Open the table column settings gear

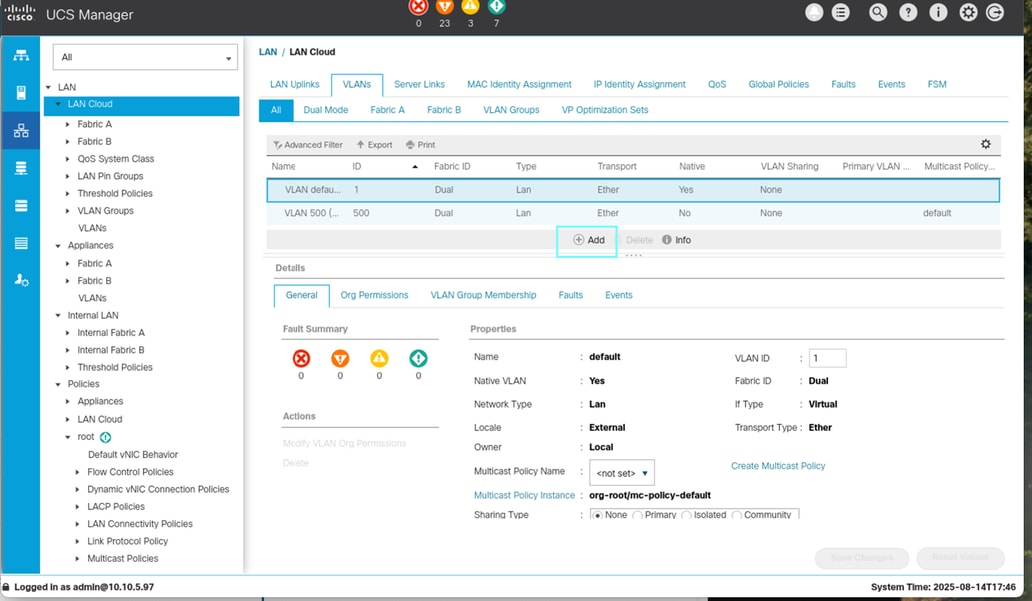[x=985, y=144]
